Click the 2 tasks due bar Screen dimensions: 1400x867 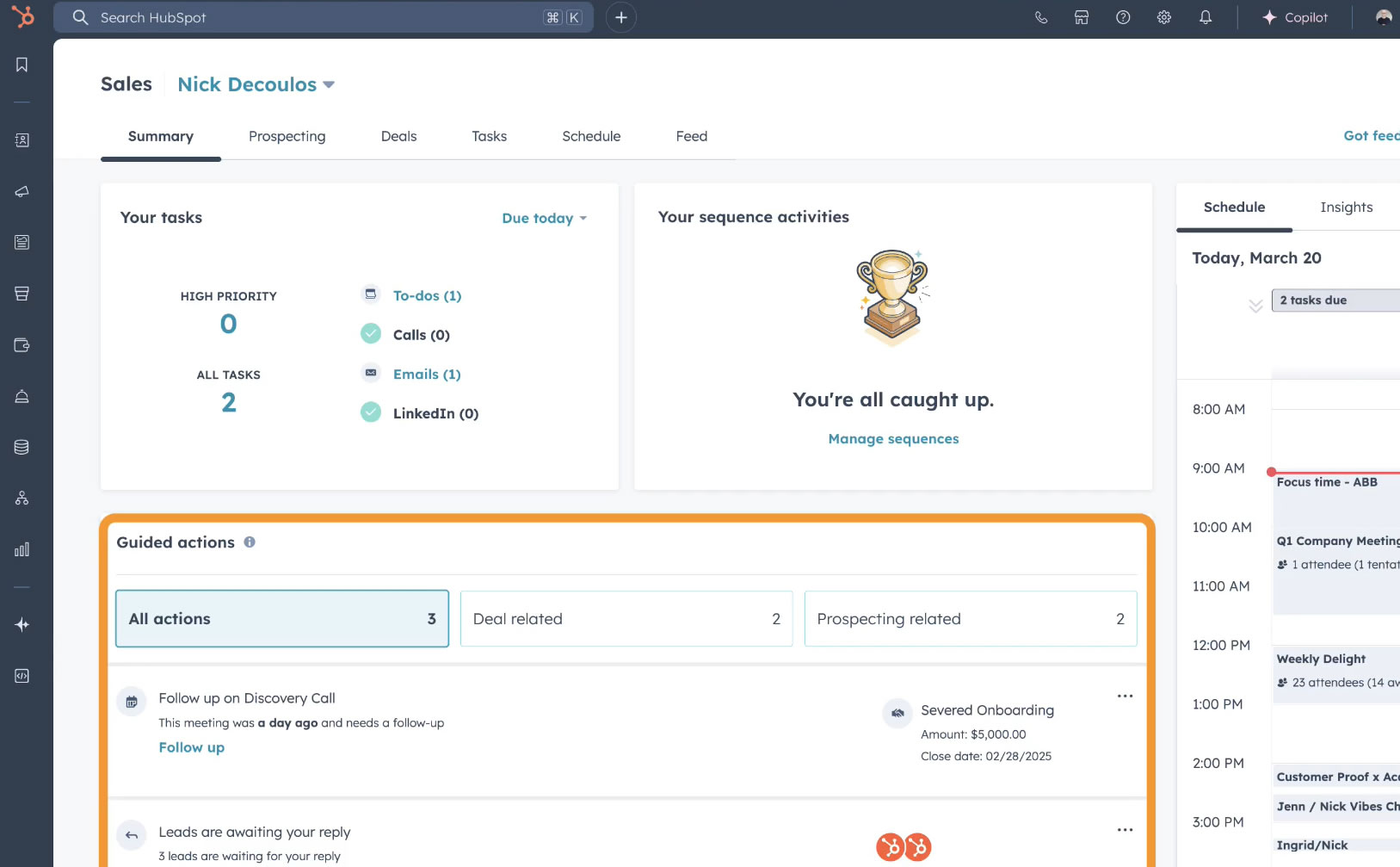tap(1335, 300)
